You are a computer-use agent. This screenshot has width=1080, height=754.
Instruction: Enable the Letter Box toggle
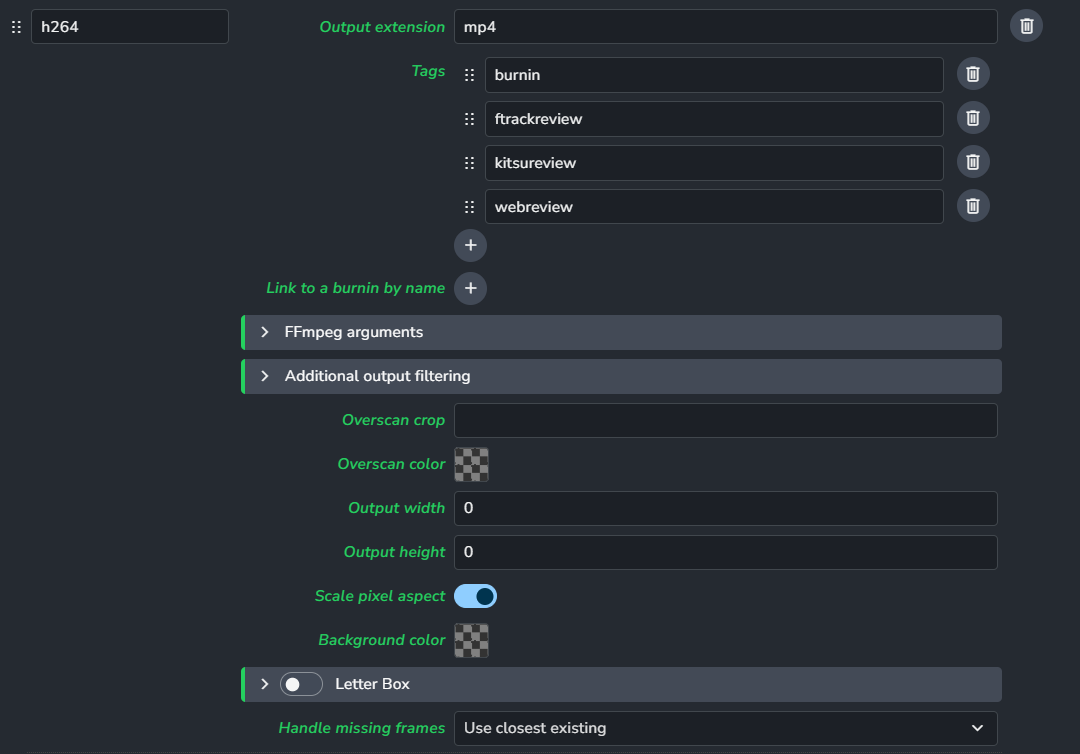pyautogui.click(x=301, y=684)
